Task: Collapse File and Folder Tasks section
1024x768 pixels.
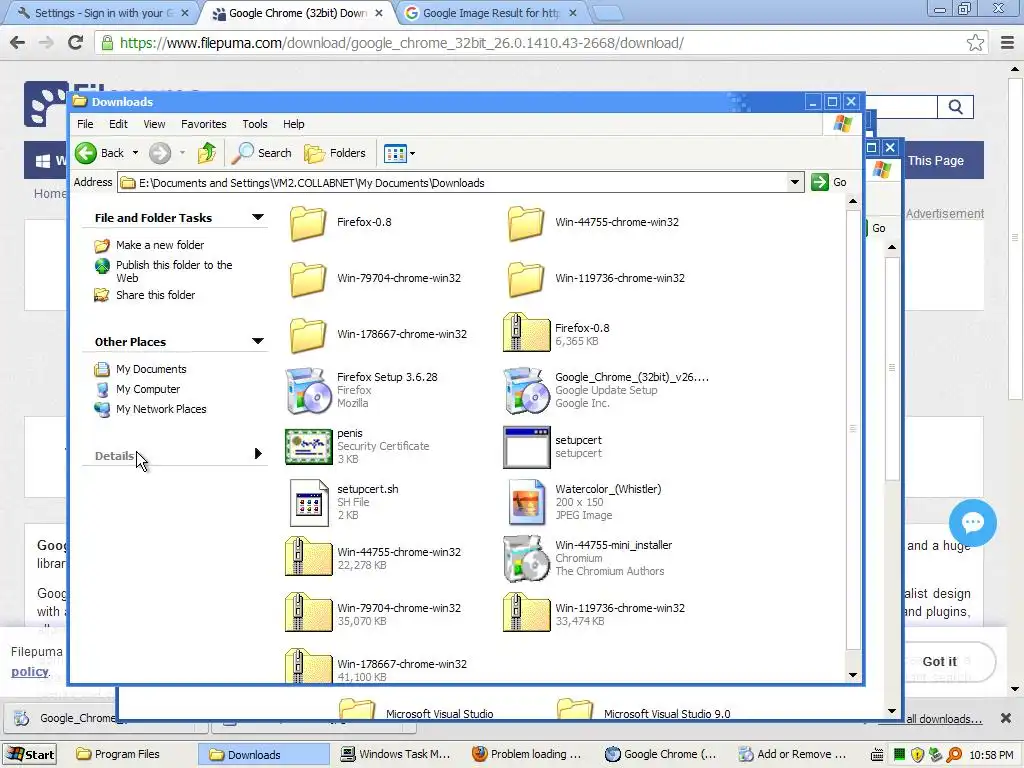Action: click(258, 217)
